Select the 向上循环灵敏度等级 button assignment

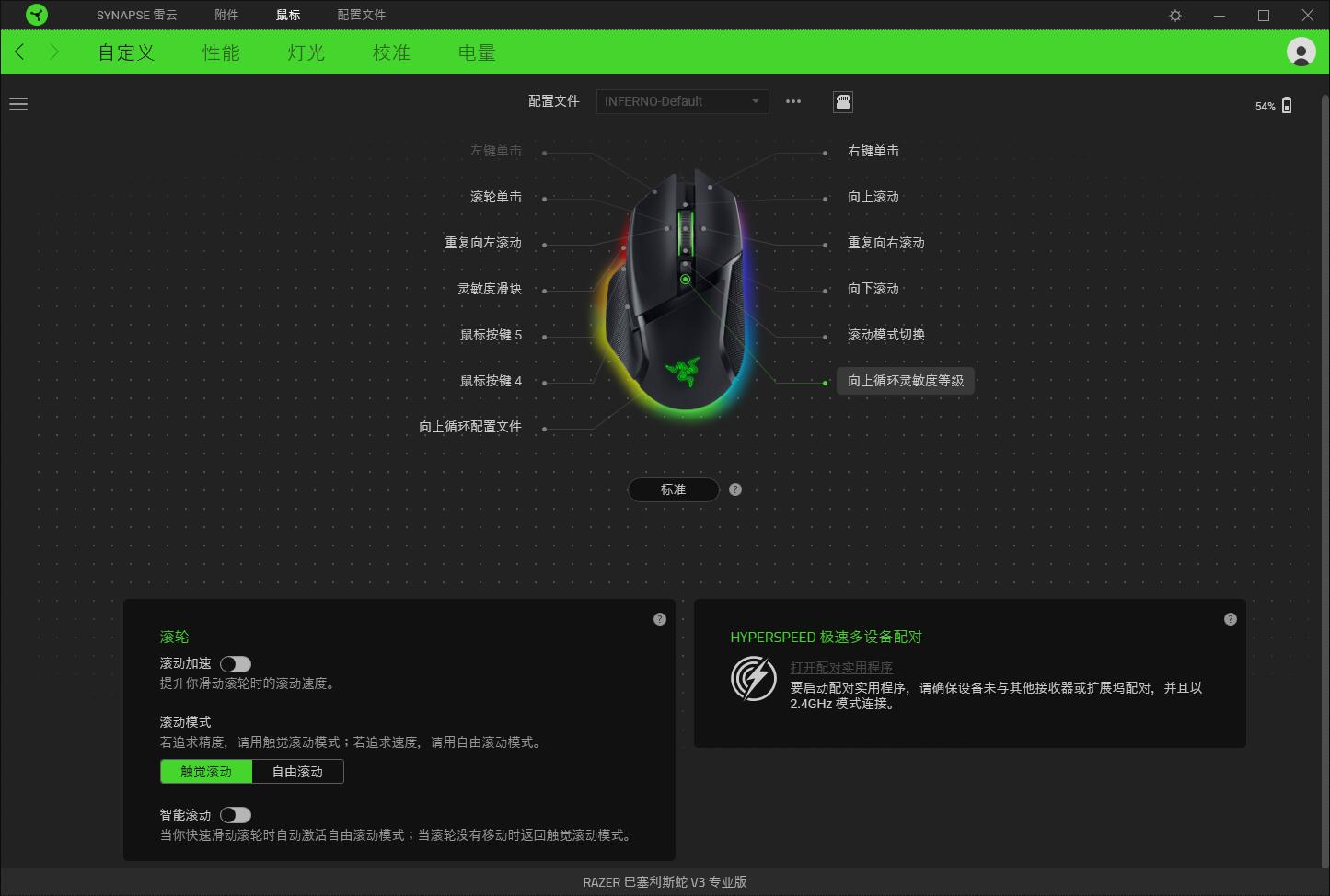[x=905, y=380]
